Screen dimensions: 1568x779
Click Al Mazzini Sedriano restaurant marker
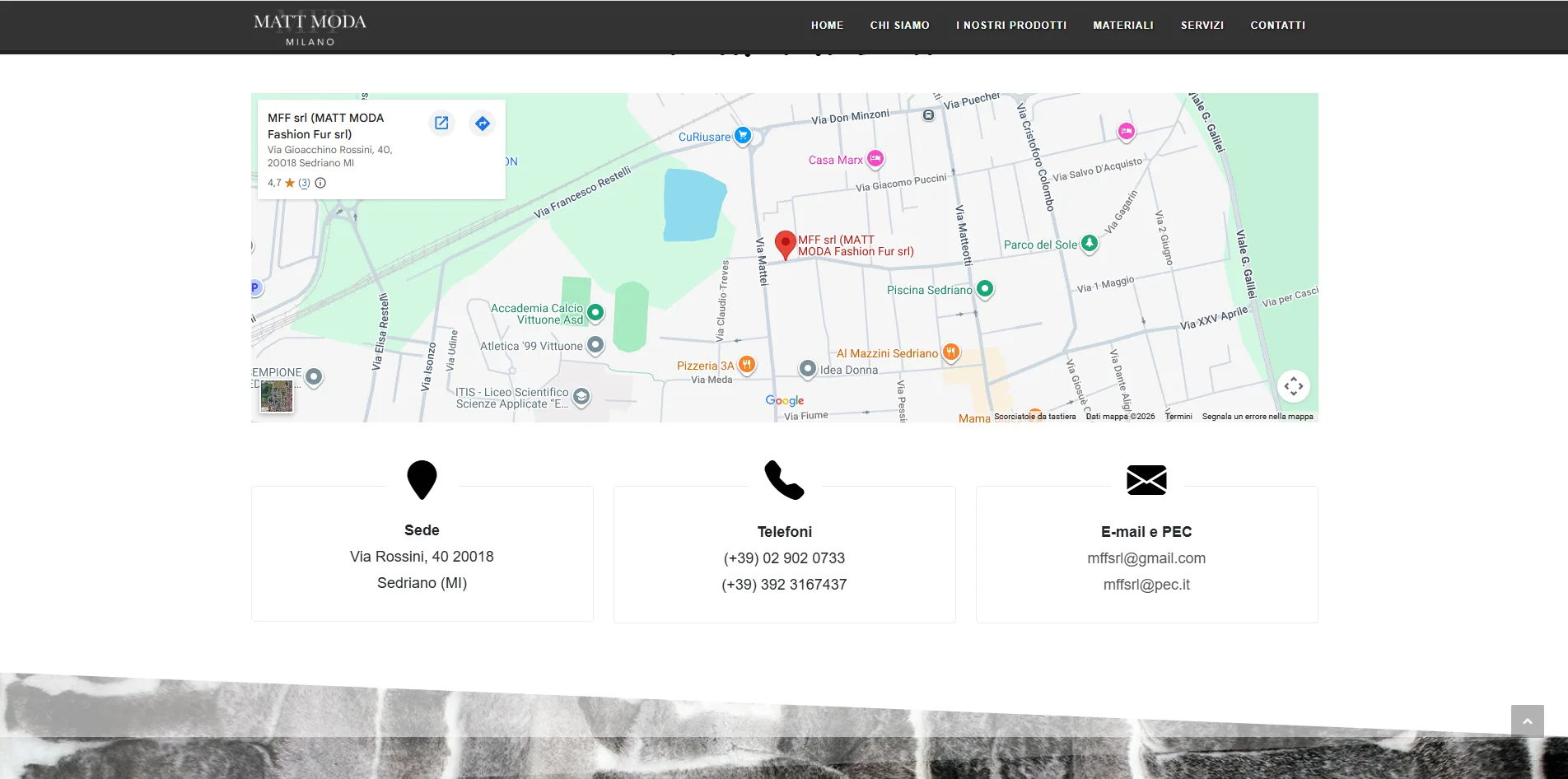951,352
